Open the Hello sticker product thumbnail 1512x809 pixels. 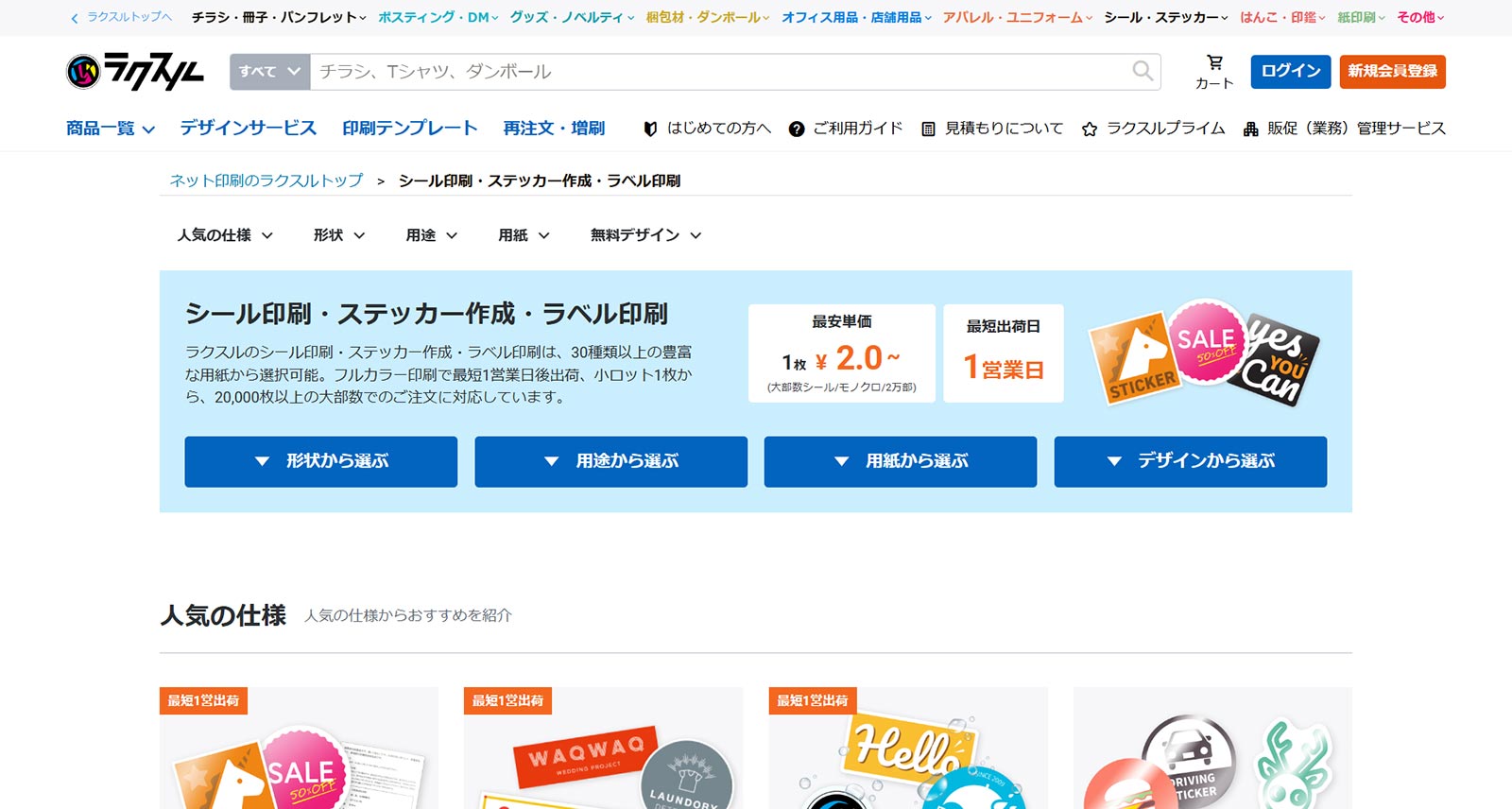pos(908,749)
